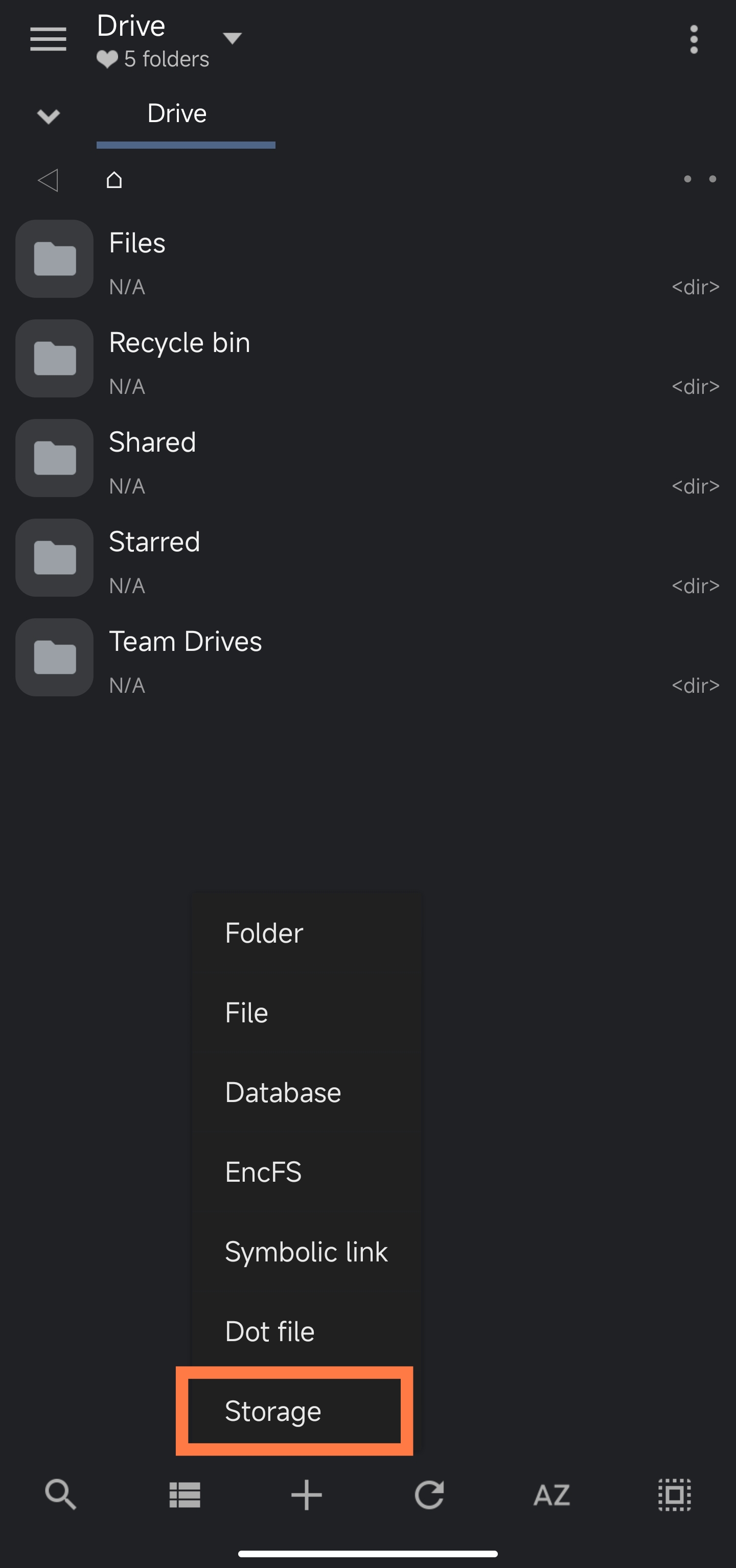Tap the search magnifier icon
This screenshot has width=736, height=1568.
pos(61,1494)
